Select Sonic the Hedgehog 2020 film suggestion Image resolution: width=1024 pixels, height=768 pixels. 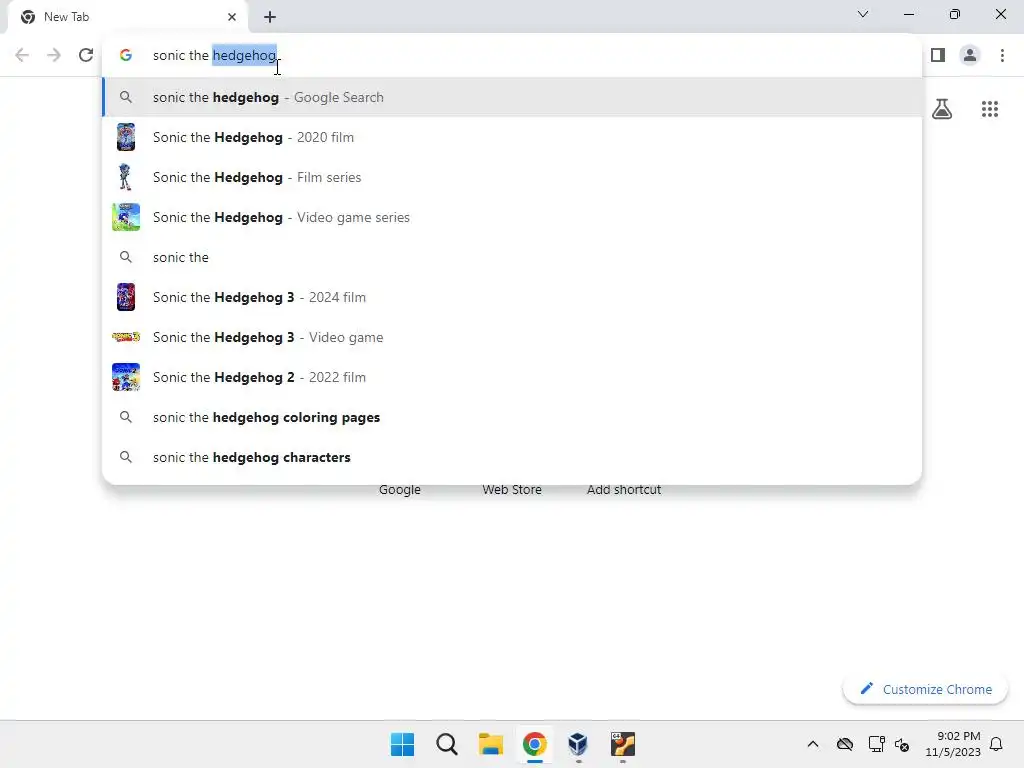(x=512, y=137)
